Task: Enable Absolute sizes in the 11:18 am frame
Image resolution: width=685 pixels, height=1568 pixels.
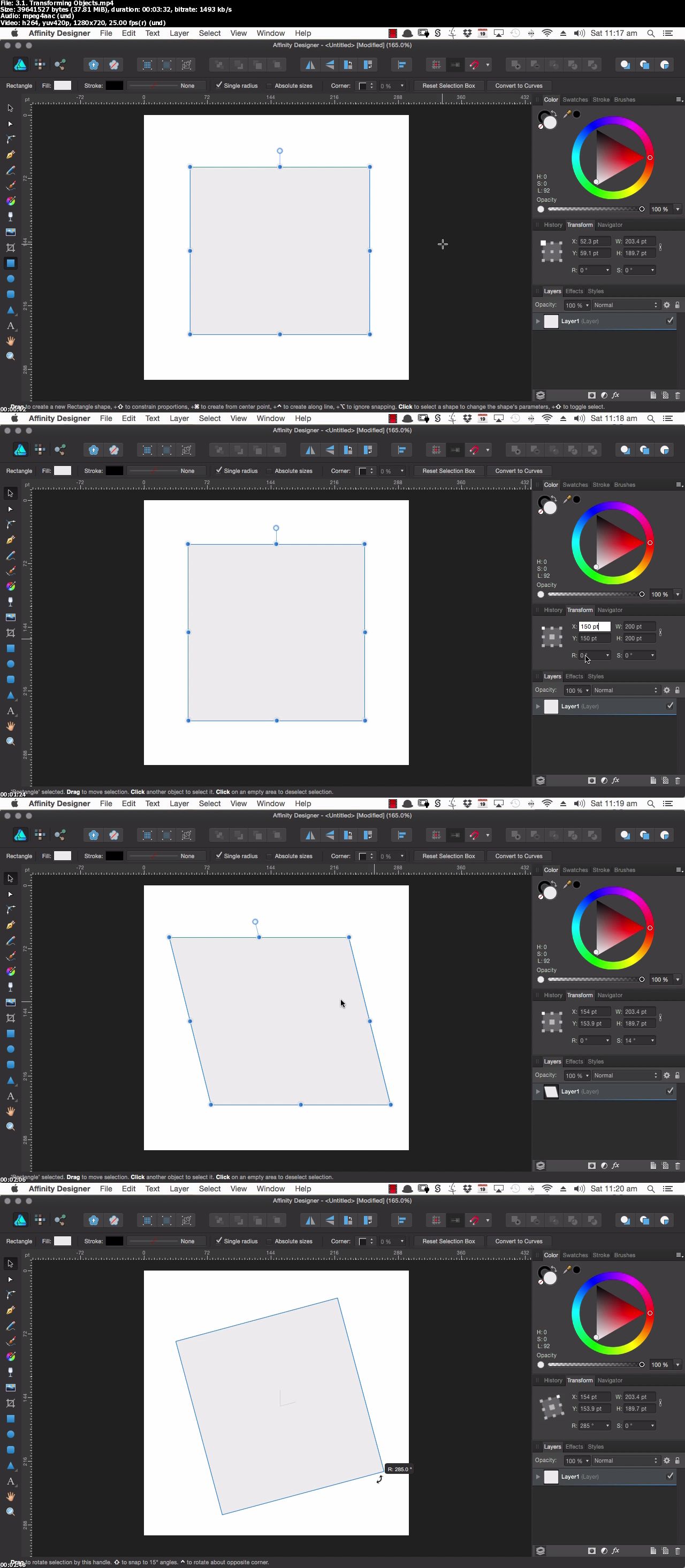Action: coord(270,471)
